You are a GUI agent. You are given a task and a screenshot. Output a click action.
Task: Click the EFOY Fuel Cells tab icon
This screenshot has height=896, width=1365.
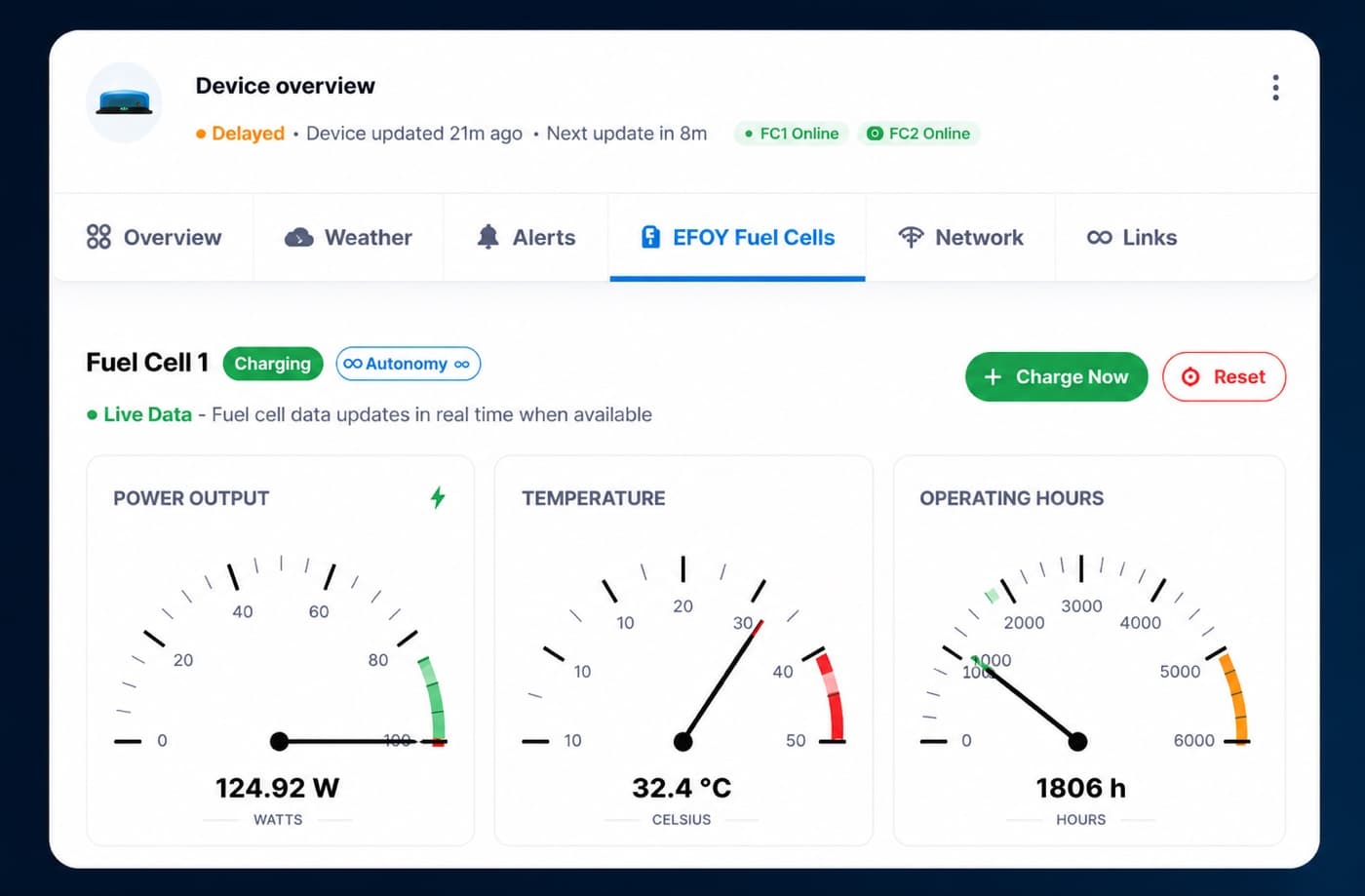(650, 237)
